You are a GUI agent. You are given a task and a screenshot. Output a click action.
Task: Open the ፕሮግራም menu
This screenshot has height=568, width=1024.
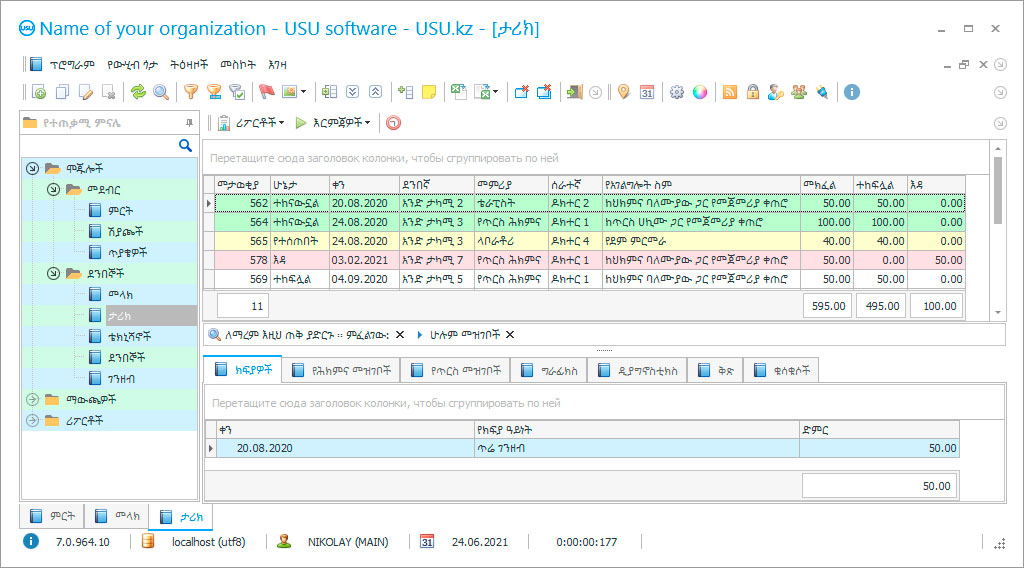71,64
